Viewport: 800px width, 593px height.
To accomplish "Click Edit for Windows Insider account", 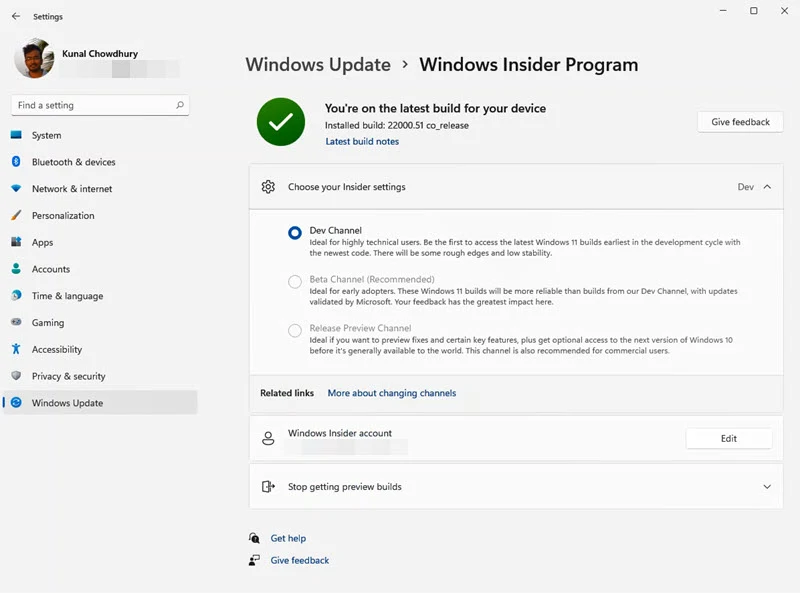I will click(729, 438).
